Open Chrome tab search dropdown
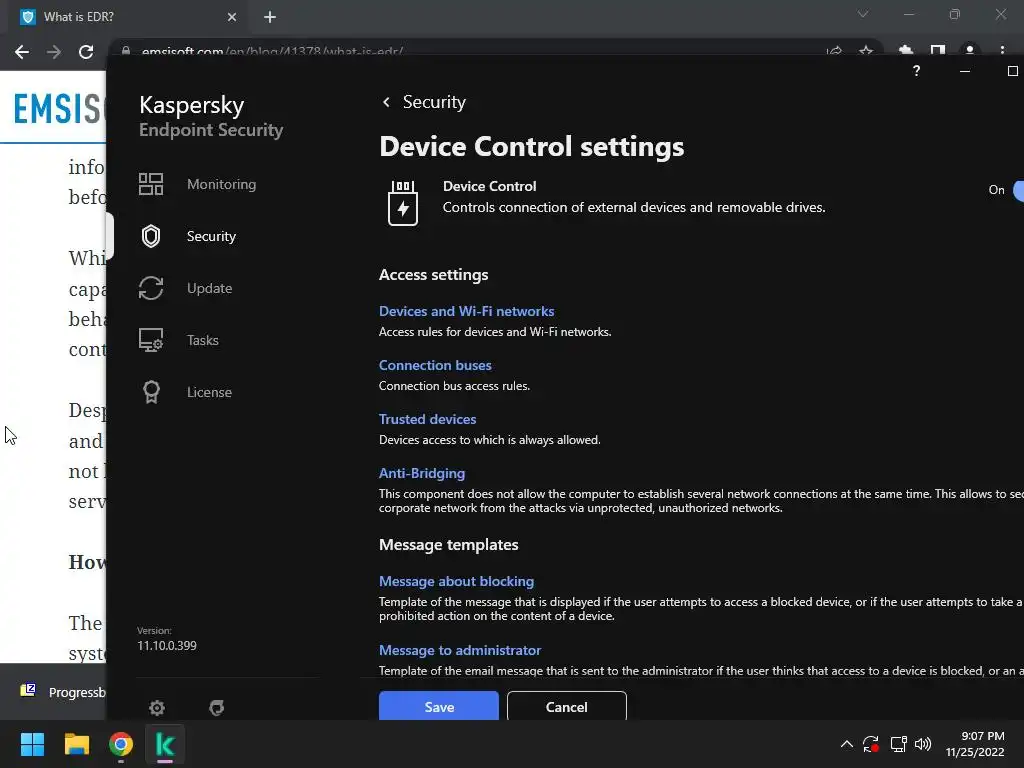Viewport: 1024px width, 768px height. (x=863, y=14)
